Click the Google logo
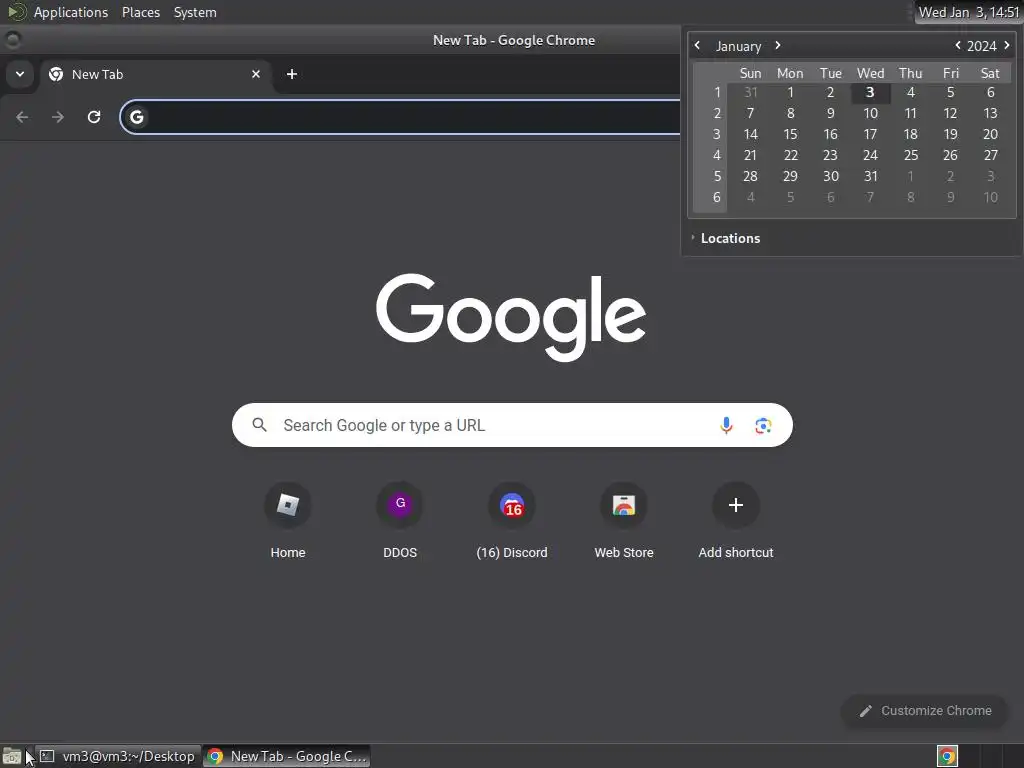 pos(511,317)
